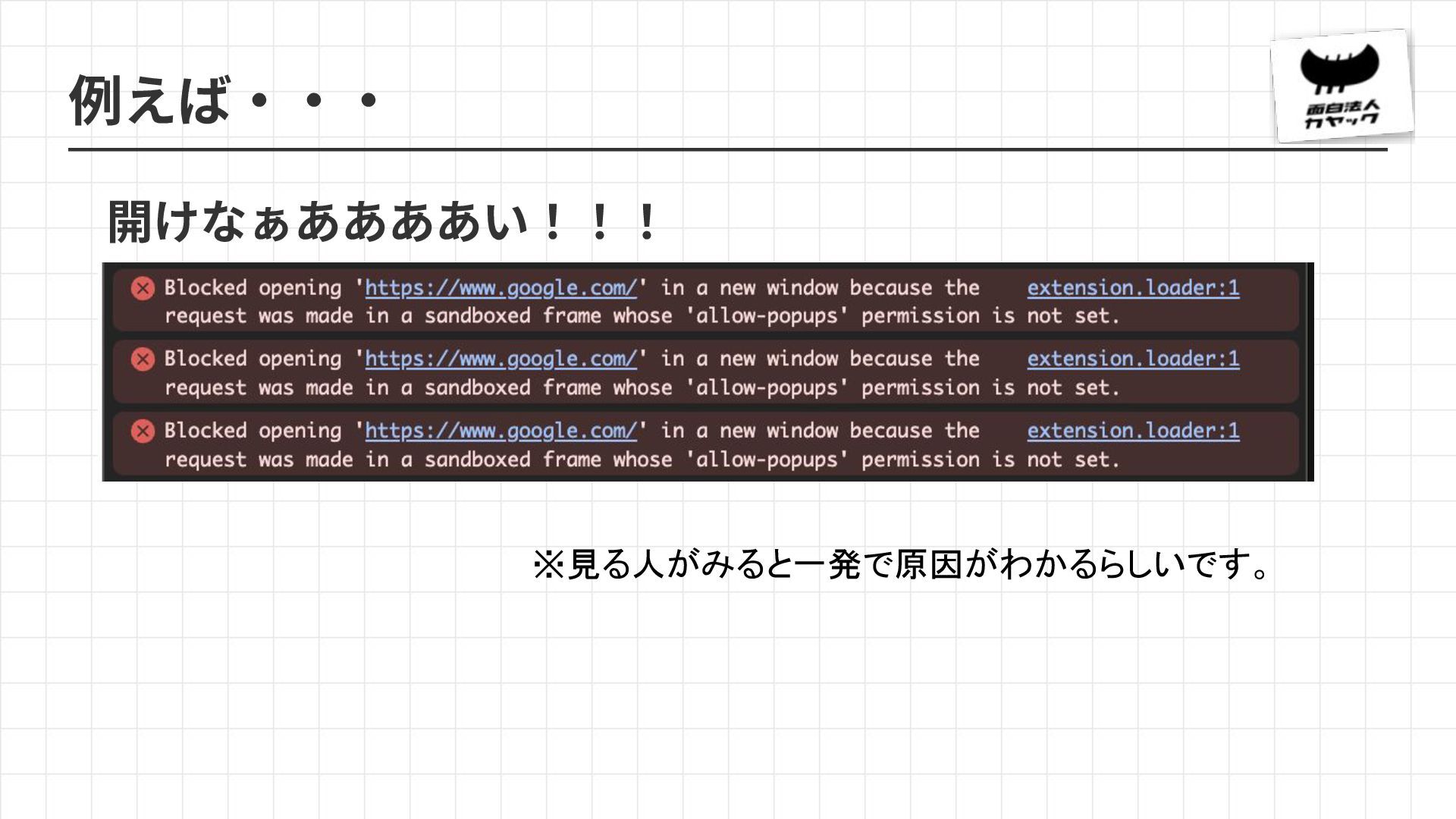Click the first error's 'new window because' text
This screenshot has width=1456, height=819.
click(x=825, y=288)
